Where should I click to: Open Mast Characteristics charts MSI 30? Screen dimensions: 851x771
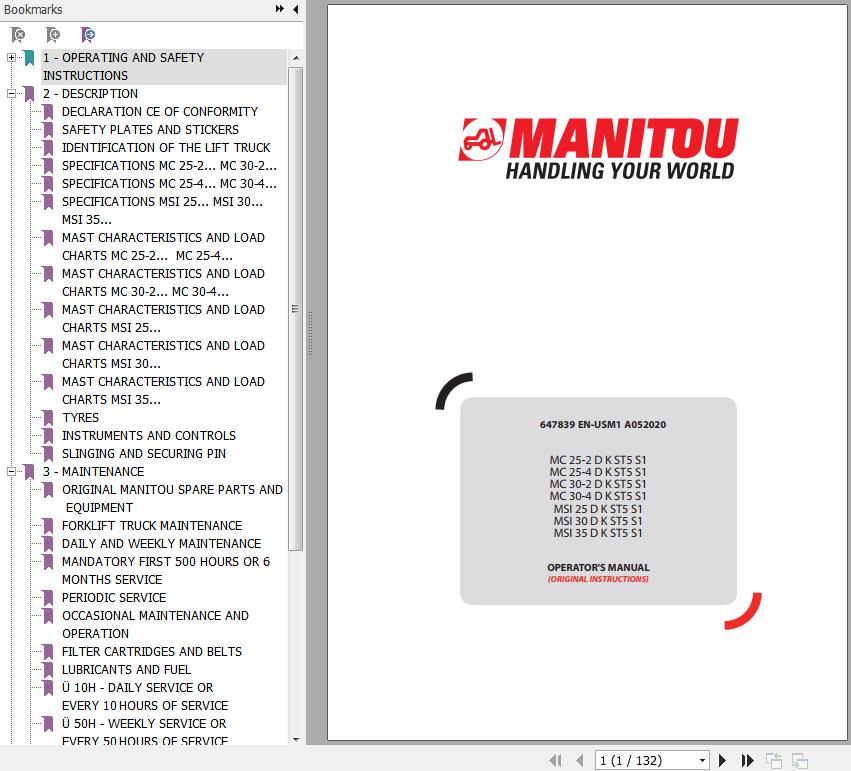tap(163, 354)
